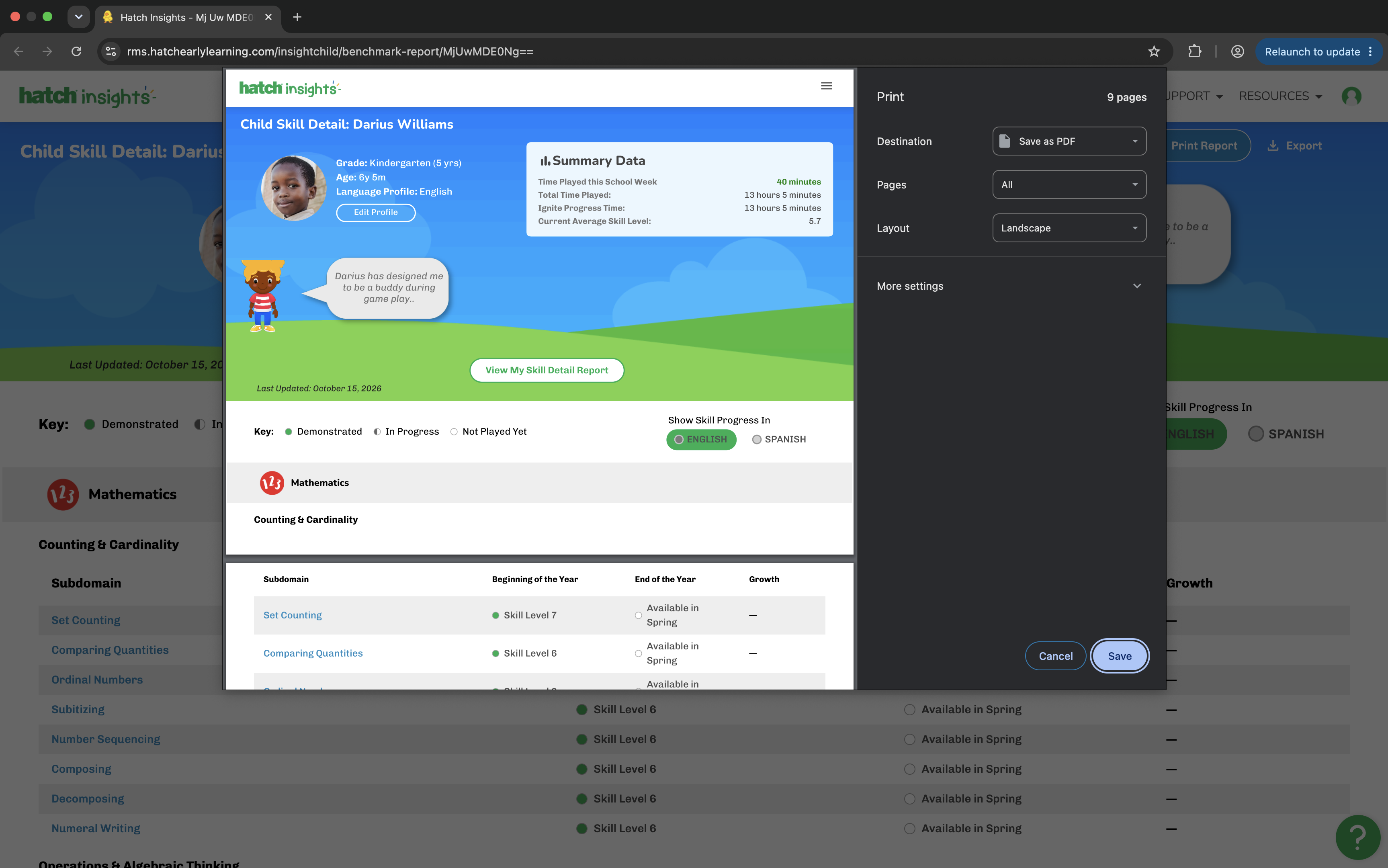Open tab search dropdown arrow
This screenshot has height=868, width=1388.
(79, 17)
